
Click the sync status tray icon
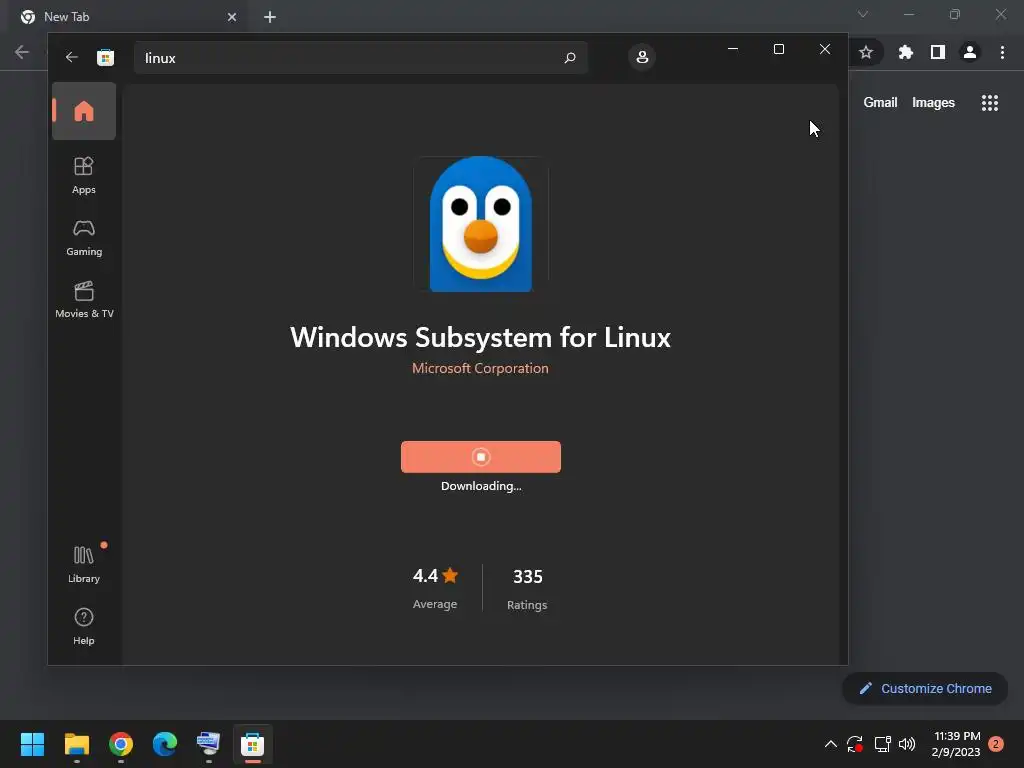[x=855, y=744]
